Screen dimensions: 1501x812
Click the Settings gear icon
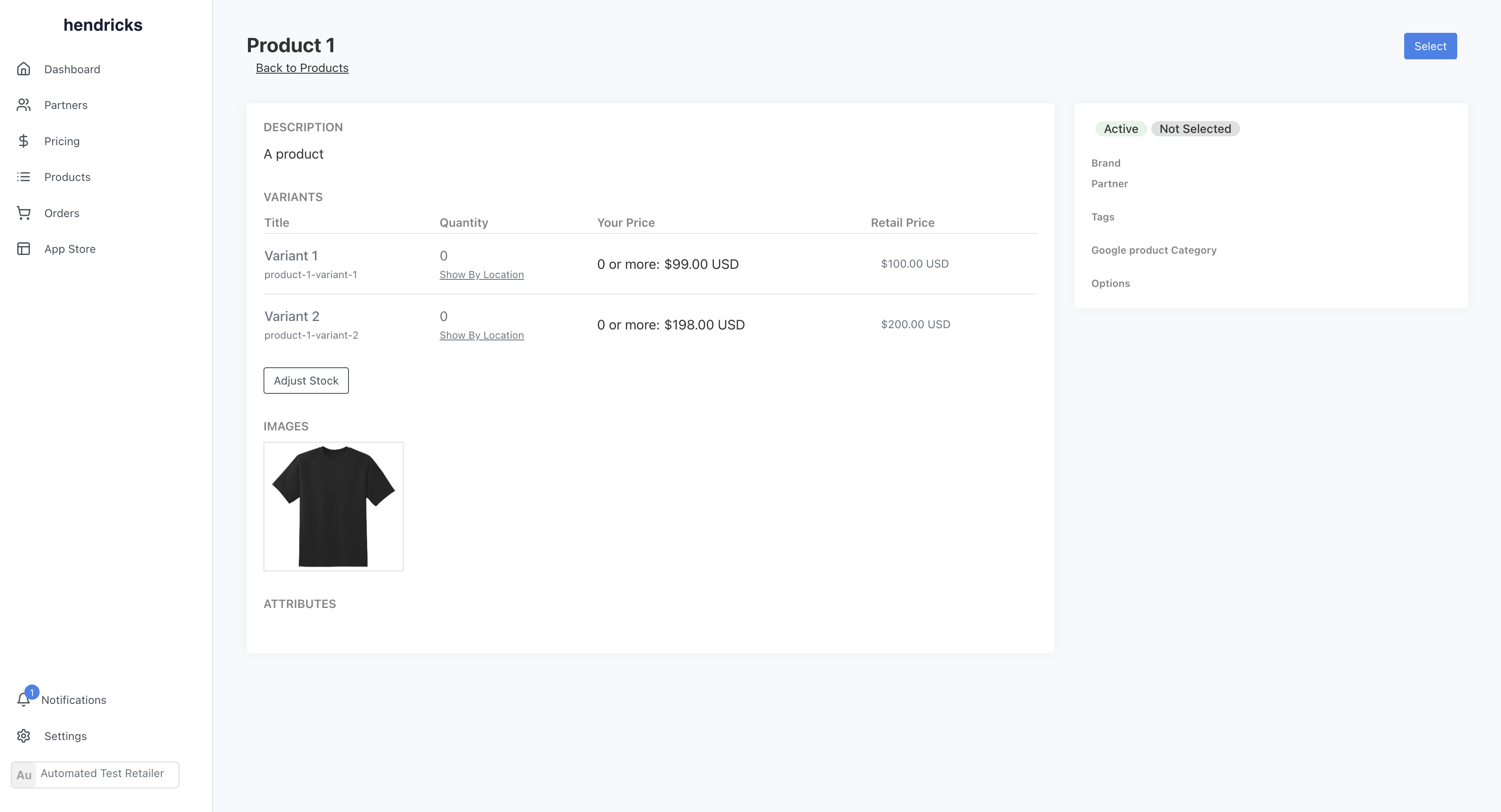pyautogui.click(x=23, y=736)
